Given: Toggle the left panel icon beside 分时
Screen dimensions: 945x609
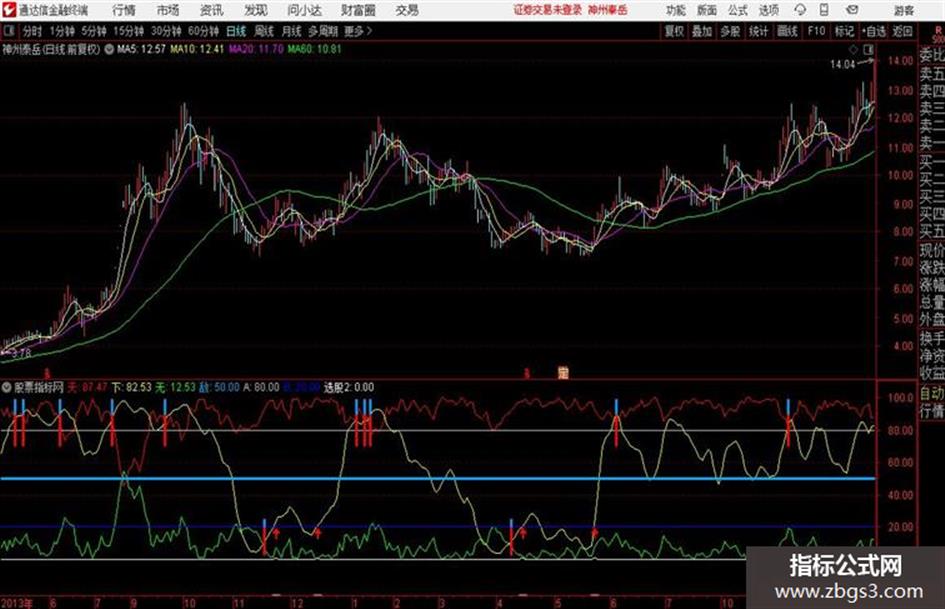Looking at the screenshot, I should pos(8,31).
